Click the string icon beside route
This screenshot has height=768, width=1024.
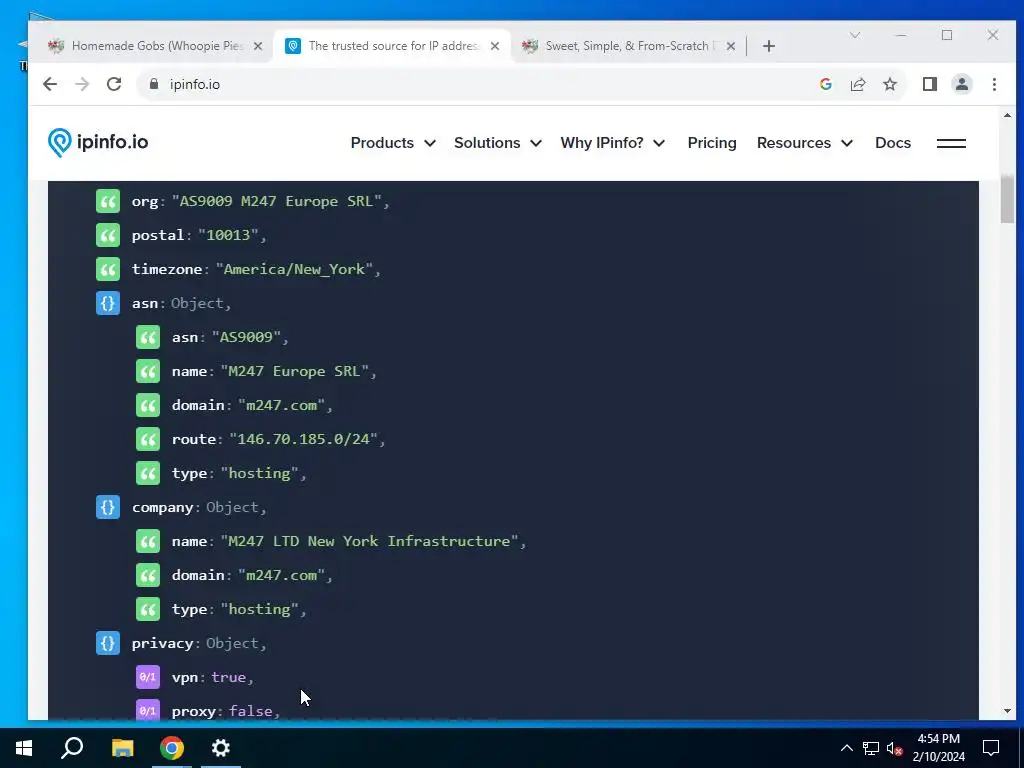click(148, 439)
